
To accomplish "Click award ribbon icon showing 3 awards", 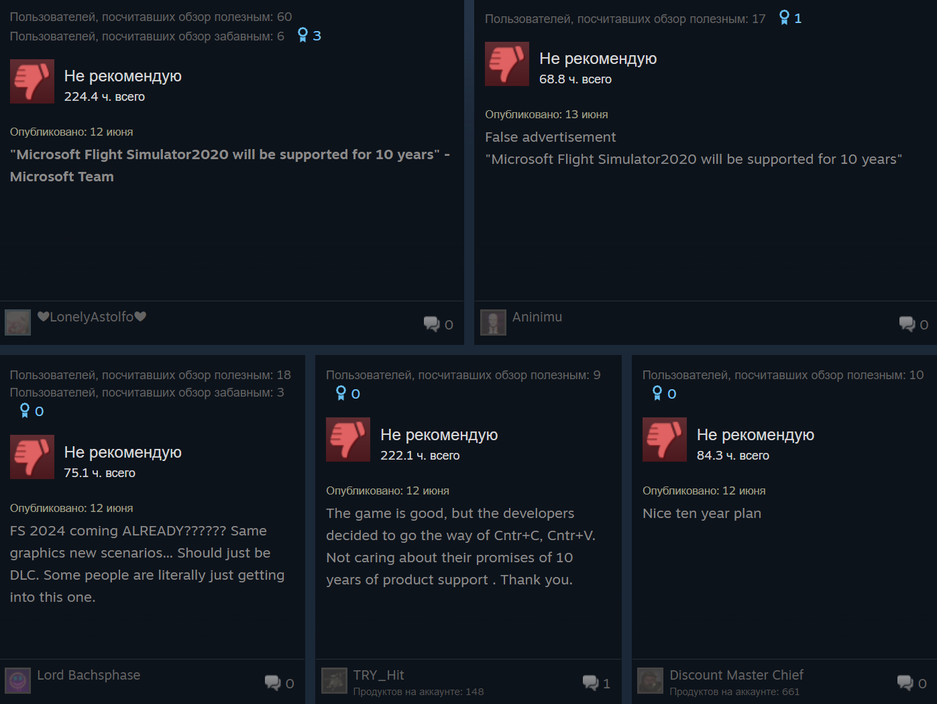I will (x=303, y=35).
